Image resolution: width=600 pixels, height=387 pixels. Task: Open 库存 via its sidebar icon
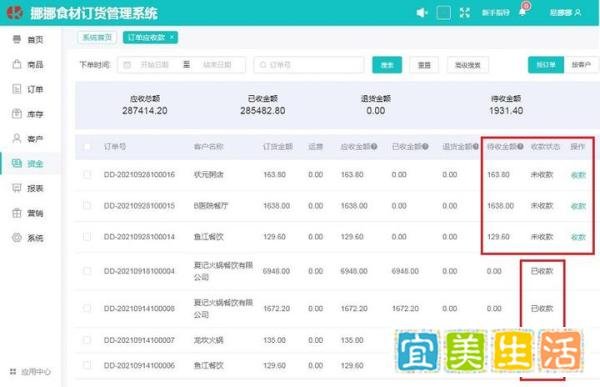tap(17, 114)
